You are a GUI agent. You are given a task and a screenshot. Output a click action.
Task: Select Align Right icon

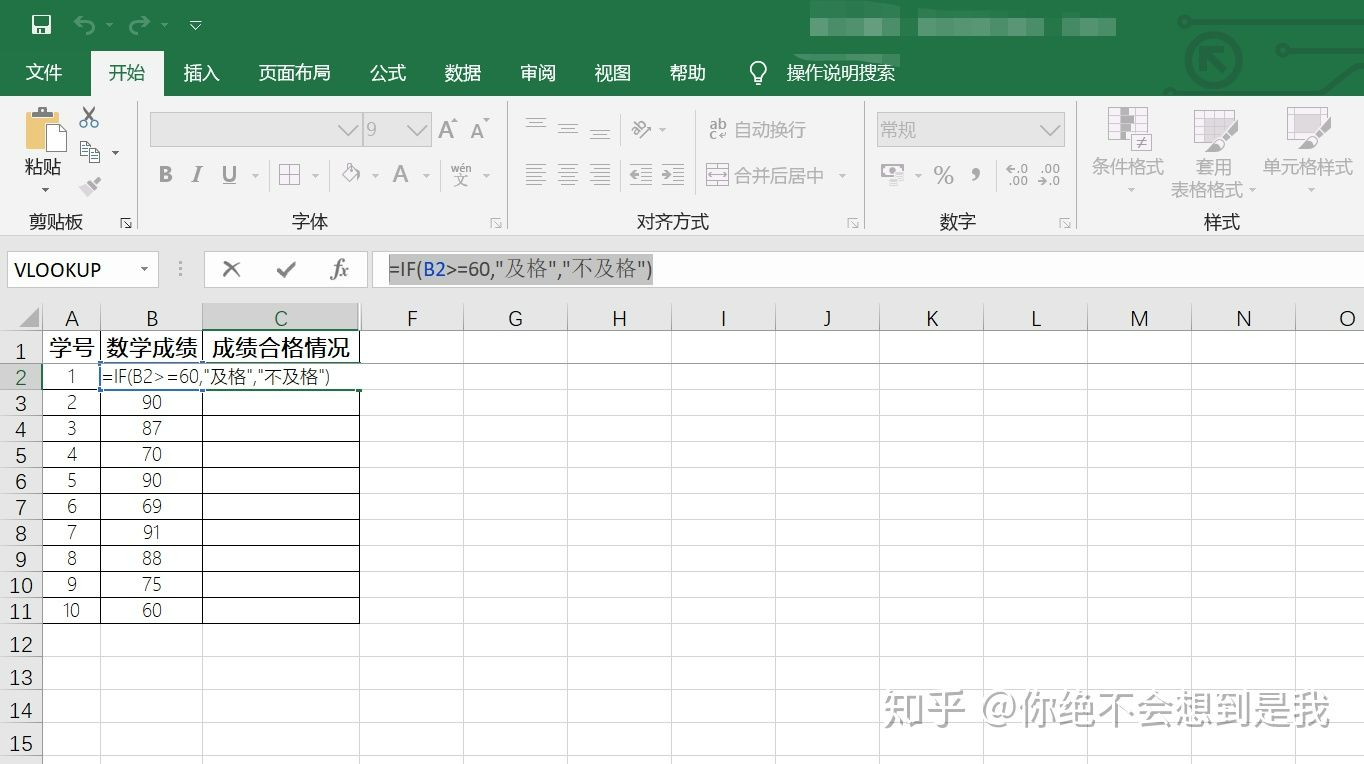pyautogui.click(x=600, y=175)
